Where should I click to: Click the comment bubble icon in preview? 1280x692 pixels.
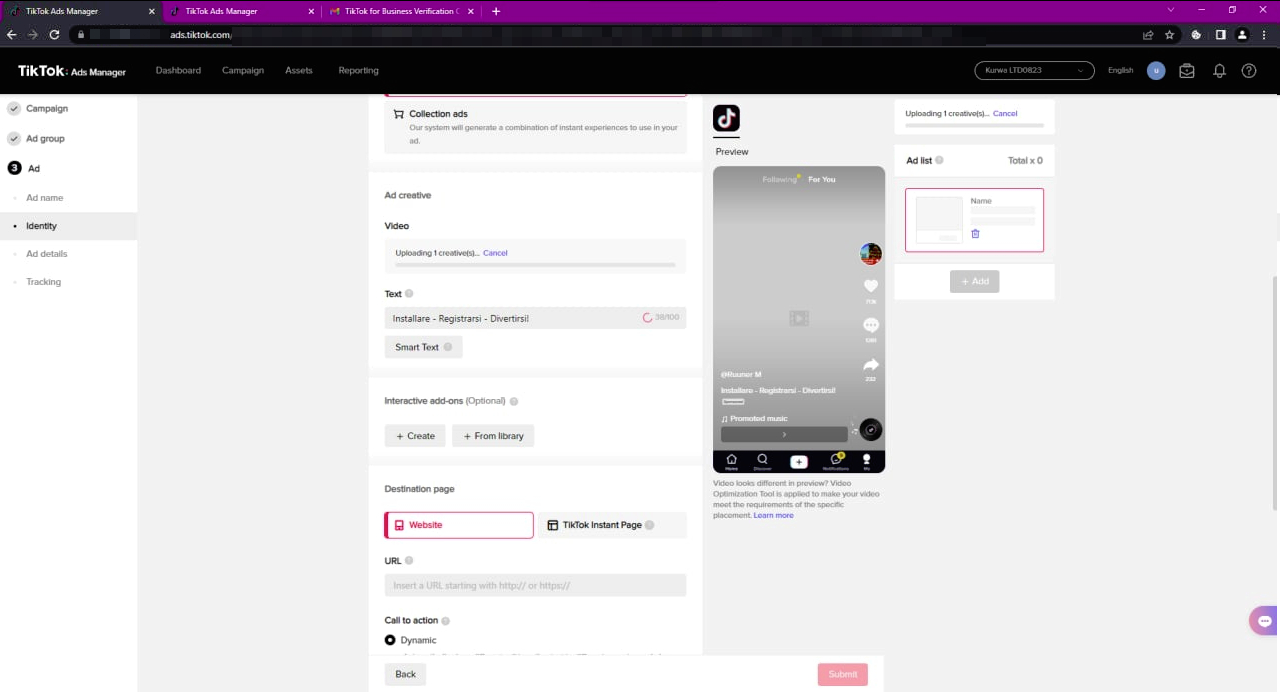click(x=870, y=325)
